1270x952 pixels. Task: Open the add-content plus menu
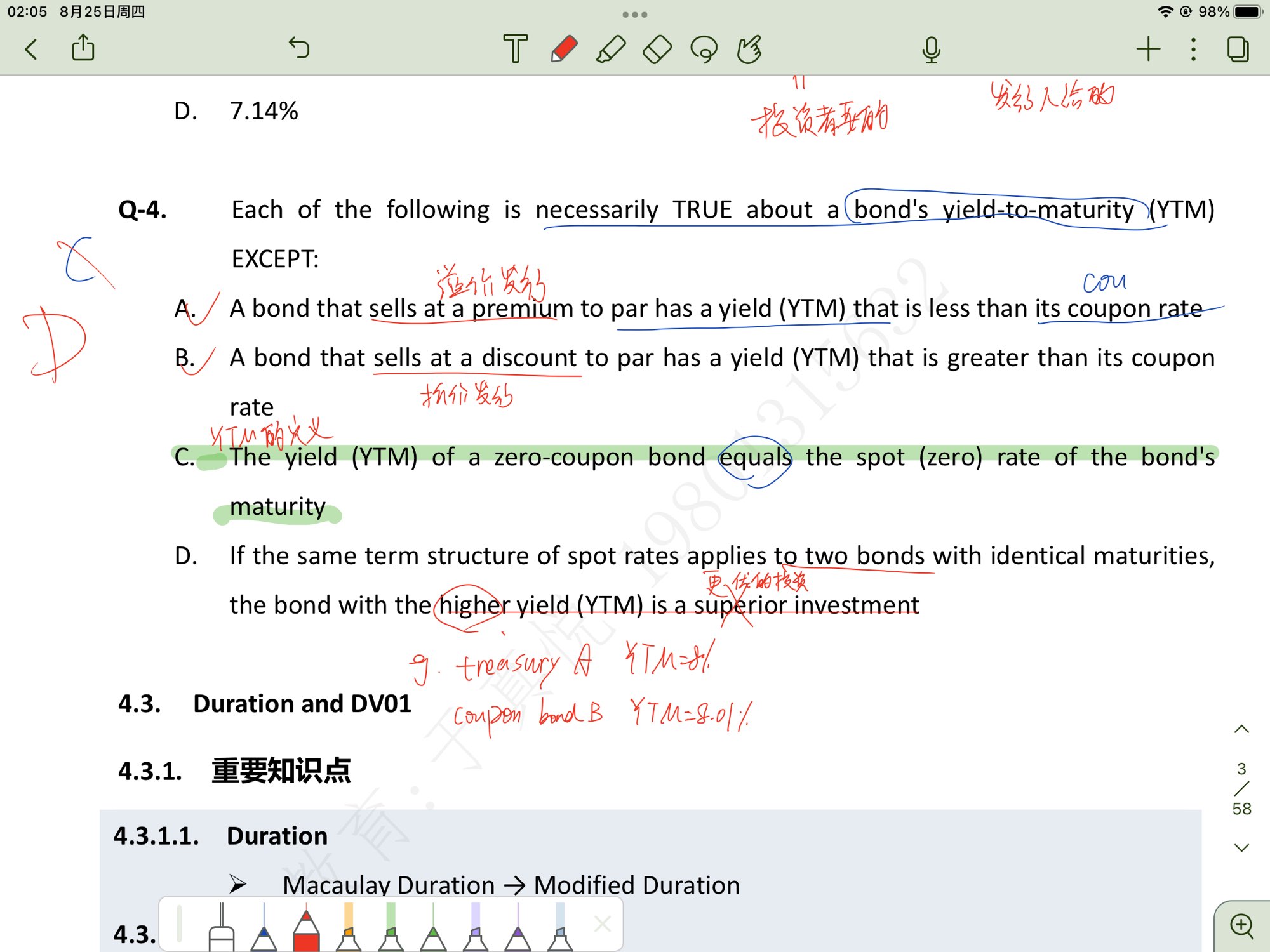1148,49
